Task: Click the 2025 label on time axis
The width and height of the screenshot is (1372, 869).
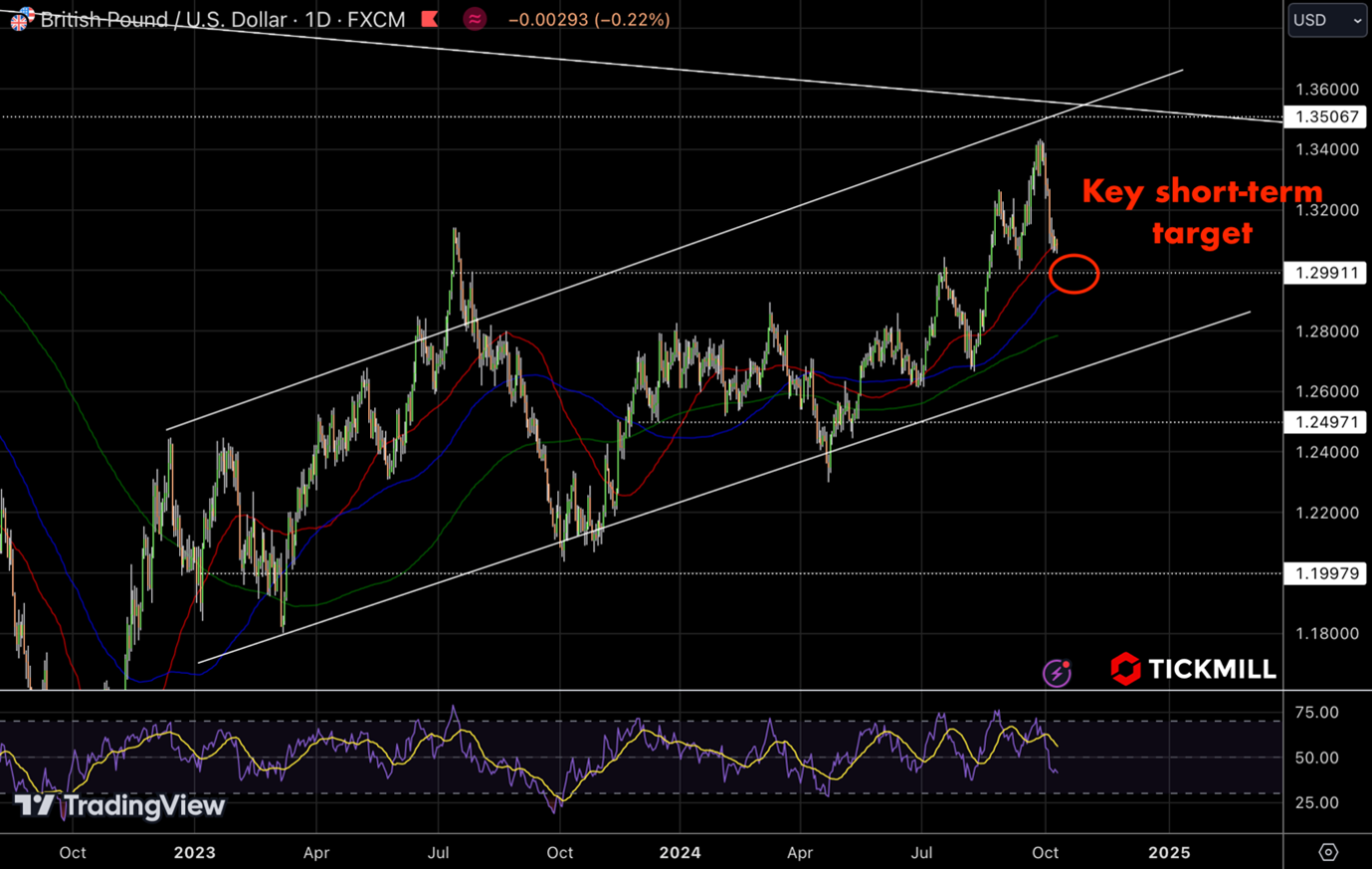Action: click(x=1169, y=852)
